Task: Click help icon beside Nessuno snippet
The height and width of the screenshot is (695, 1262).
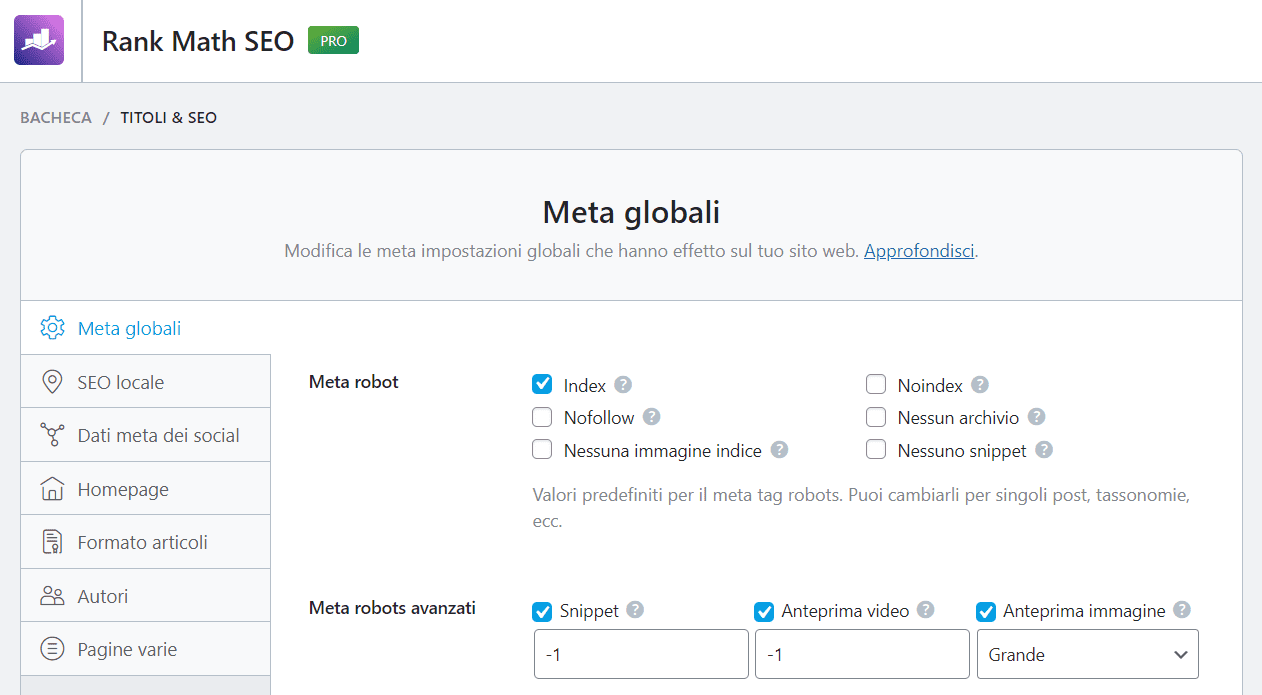Action: pyautogui.click(x=1044, y=450)
